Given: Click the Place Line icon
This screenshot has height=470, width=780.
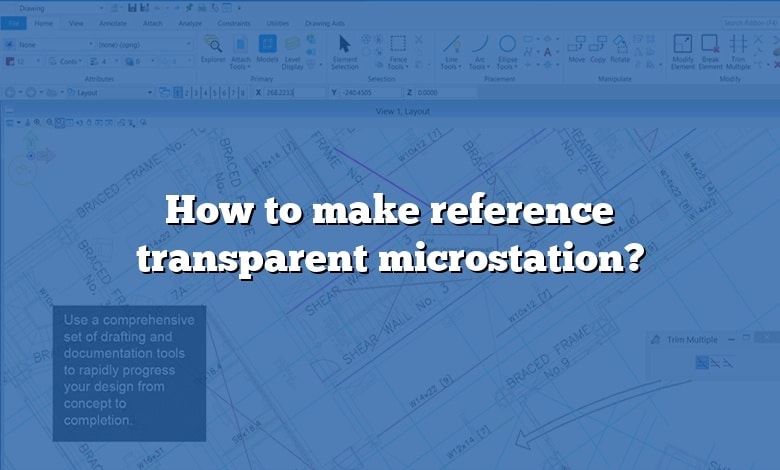Looking at the screenshot, I should pyautogui.click(x=452, y=44).
